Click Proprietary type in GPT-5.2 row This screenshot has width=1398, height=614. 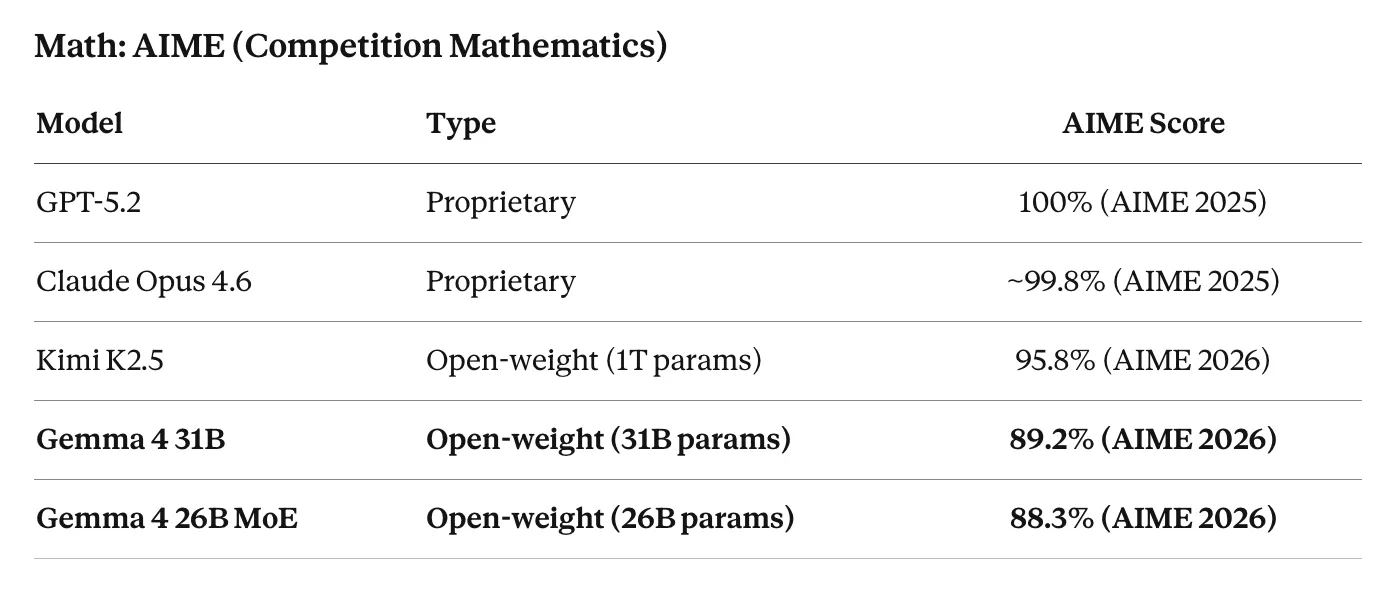pos(501,203)
